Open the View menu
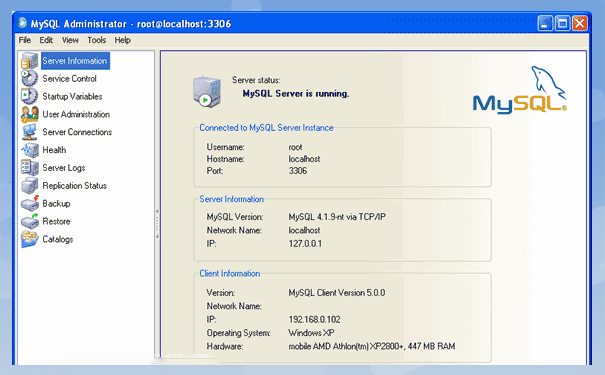The height and width of the screenshot is (375, 605). coord(70,40)
